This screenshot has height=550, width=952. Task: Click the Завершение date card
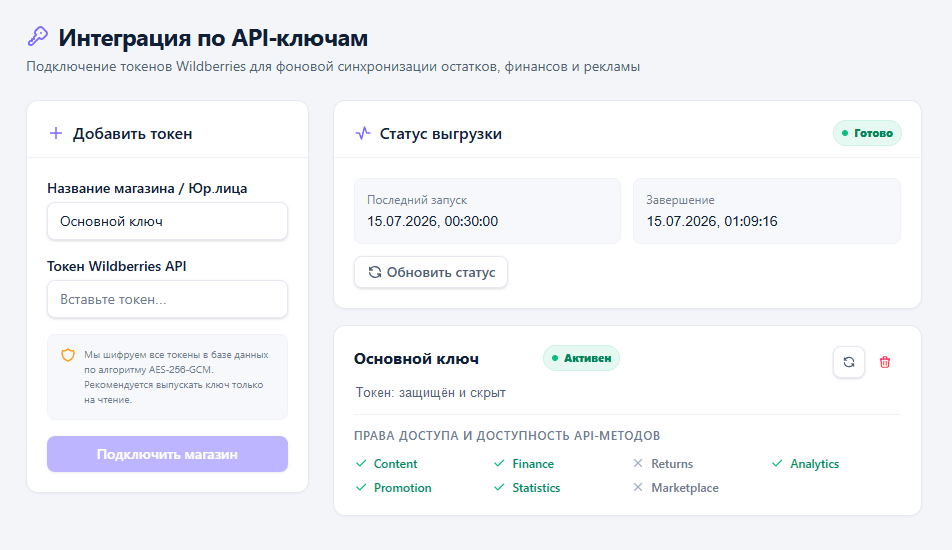(x=767, y=211)
